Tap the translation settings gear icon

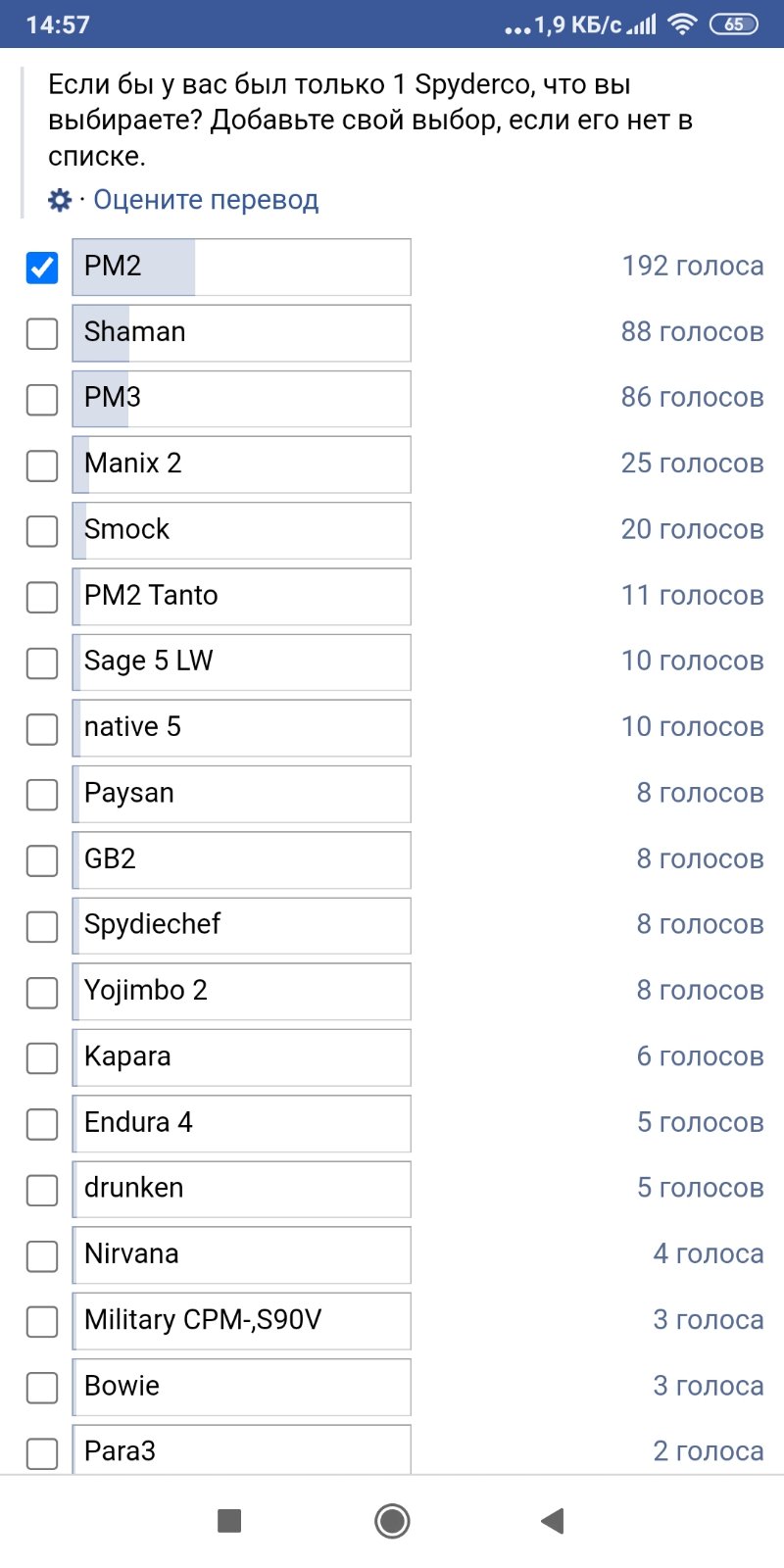tap(60, 200)
